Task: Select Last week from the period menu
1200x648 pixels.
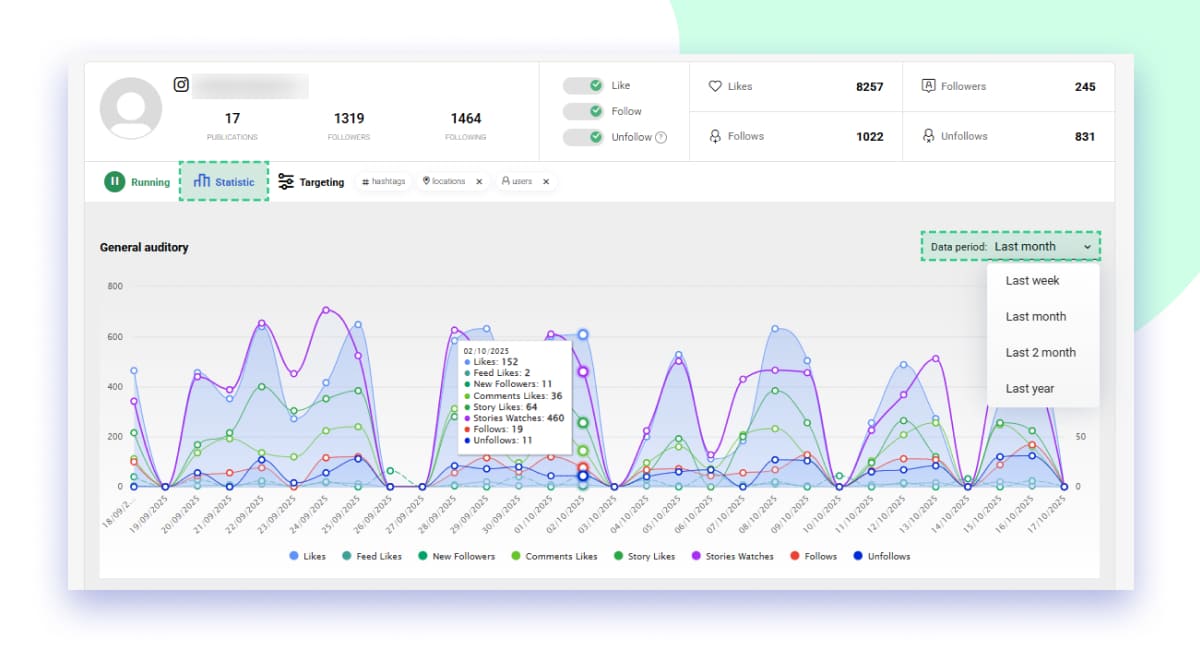Action: click(1032, 281)
